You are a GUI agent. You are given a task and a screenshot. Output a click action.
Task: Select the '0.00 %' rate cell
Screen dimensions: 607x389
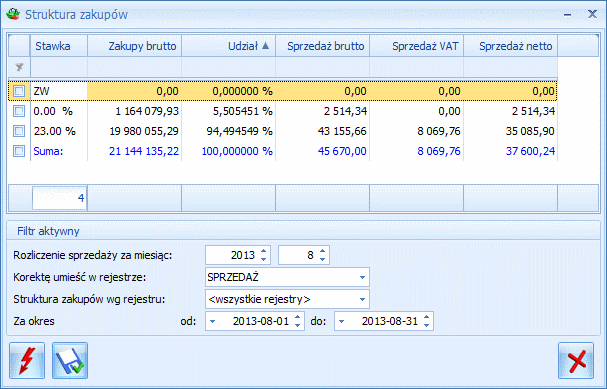(x=59, y=111)
